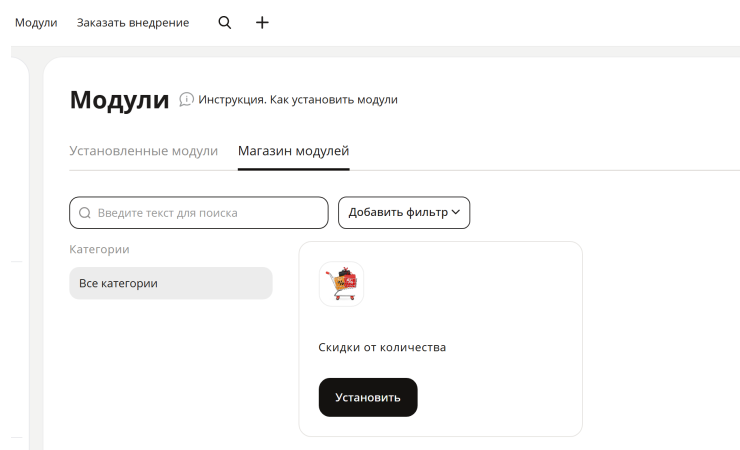This screenshot has height=450, width=740.
Task: Switch to the Магазин модулей tab
Action: click(x=294, y=151)
